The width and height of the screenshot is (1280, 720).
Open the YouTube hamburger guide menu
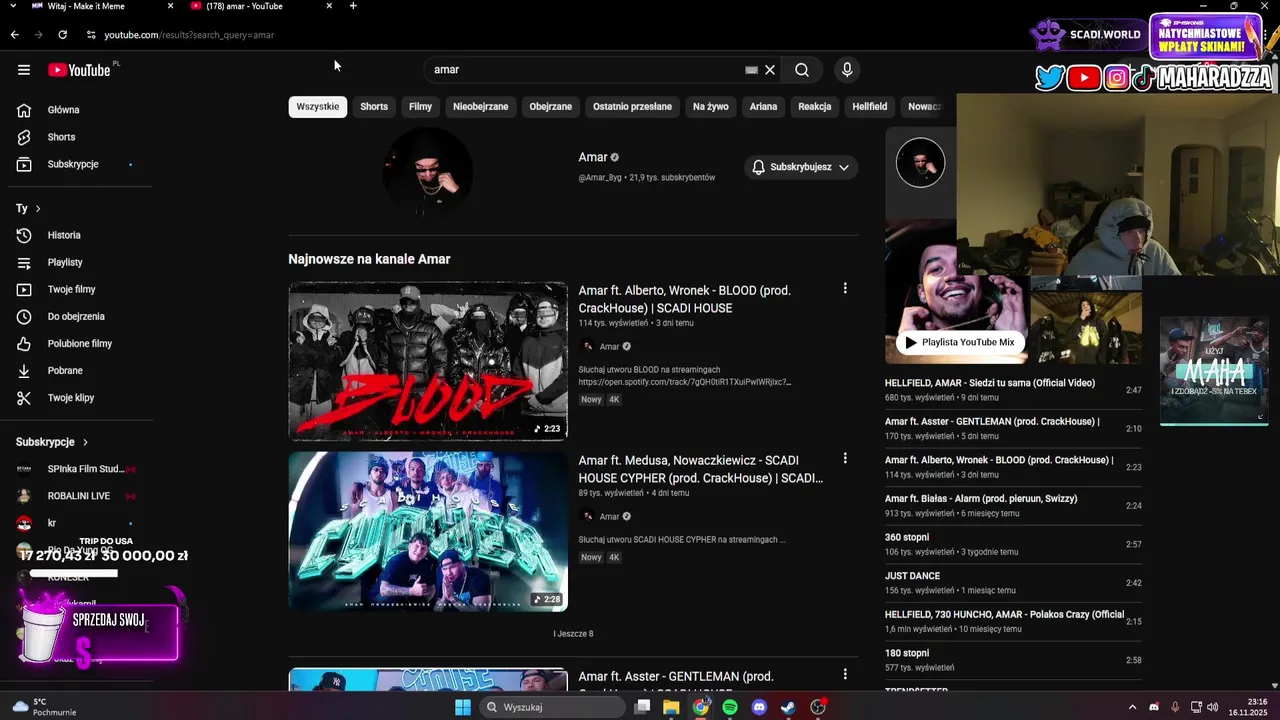click(24, 70)
